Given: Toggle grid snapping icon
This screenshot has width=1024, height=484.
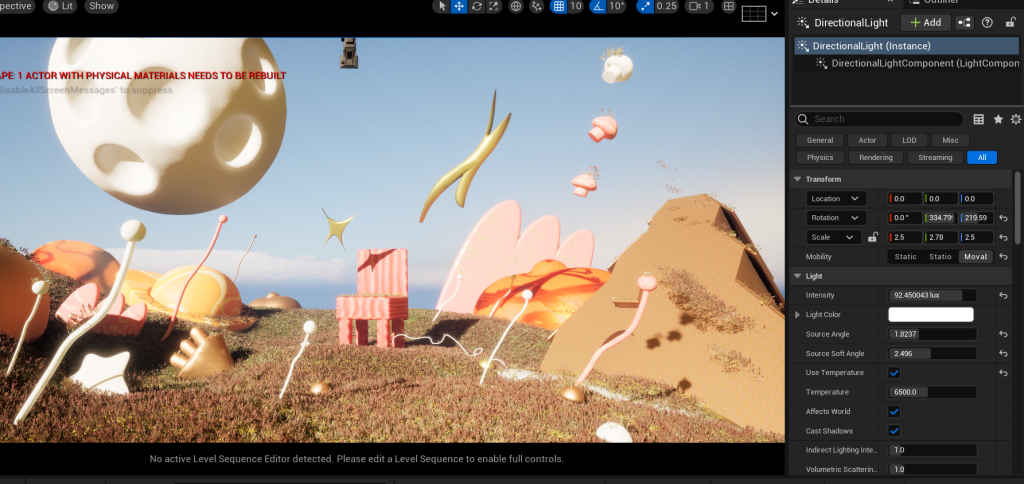Looking at the screenshot, I should (558, 6).
